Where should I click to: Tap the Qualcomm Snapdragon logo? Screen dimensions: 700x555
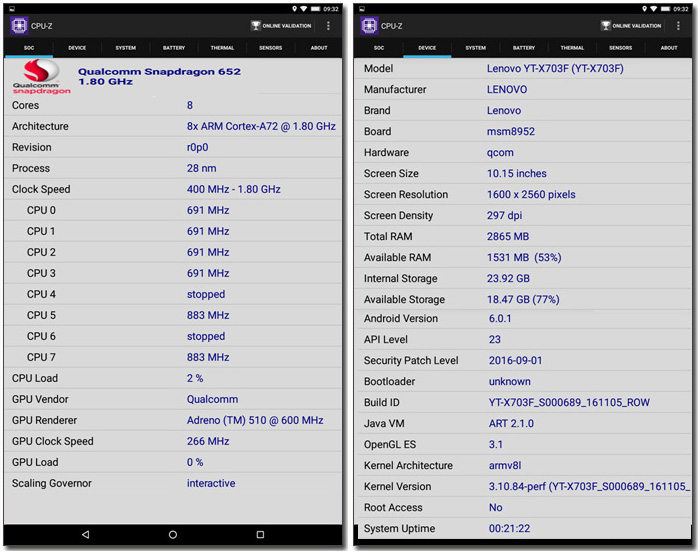coord(41,77)
